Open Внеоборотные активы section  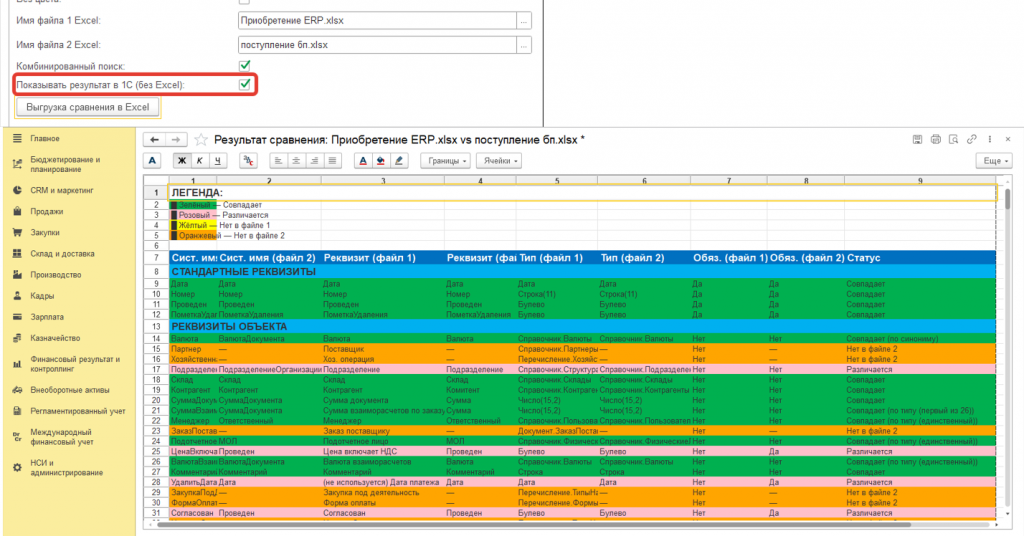(70, 390)
